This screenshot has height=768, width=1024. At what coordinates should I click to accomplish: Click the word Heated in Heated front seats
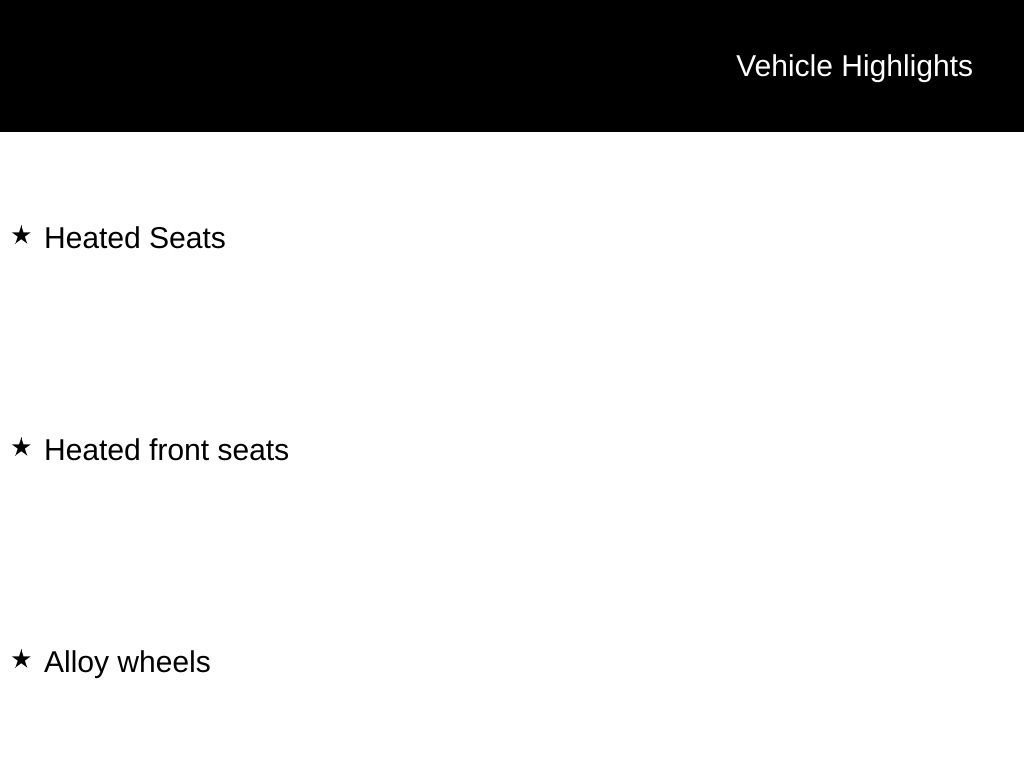coord(93,450)
